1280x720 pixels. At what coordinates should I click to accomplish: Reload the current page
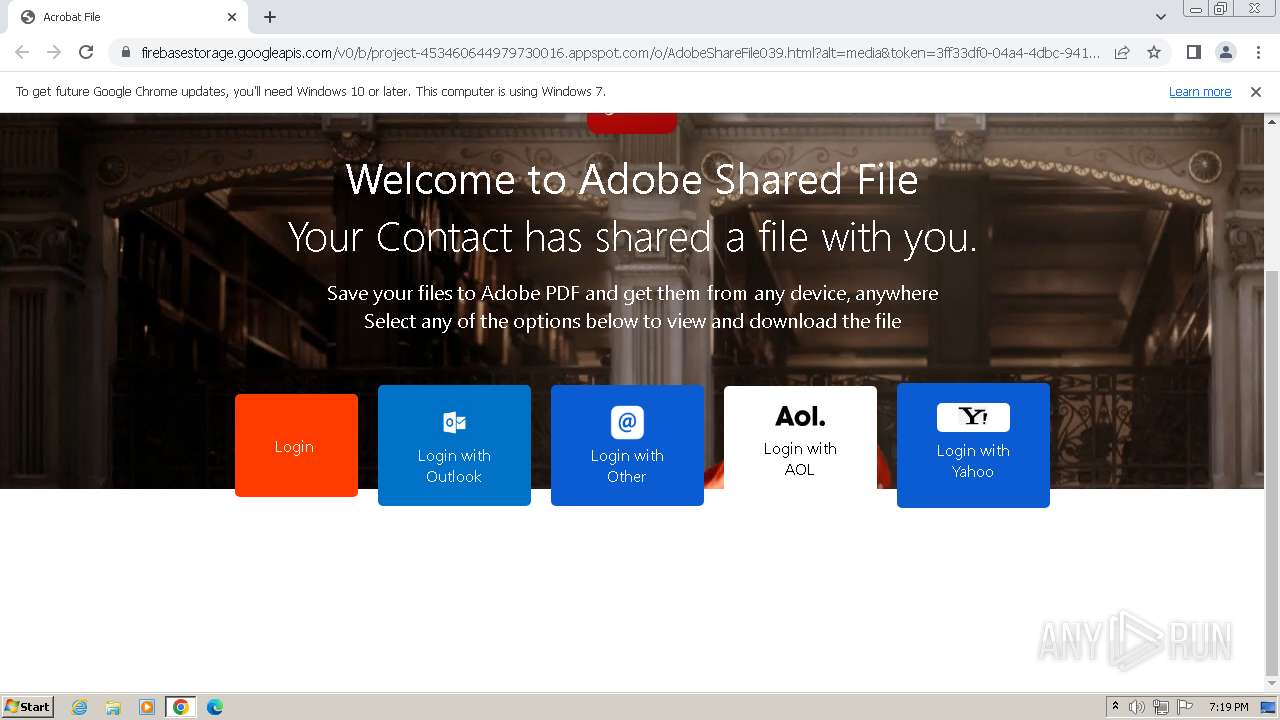pos(86,52)
